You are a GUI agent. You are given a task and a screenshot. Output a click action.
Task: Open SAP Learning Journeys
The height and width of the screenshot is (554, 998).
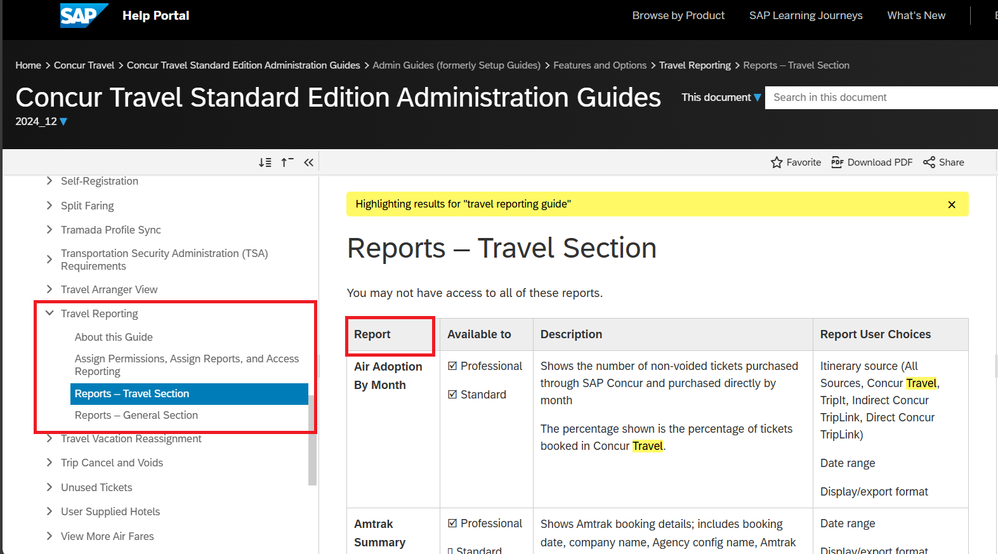[x=806, y=15]
